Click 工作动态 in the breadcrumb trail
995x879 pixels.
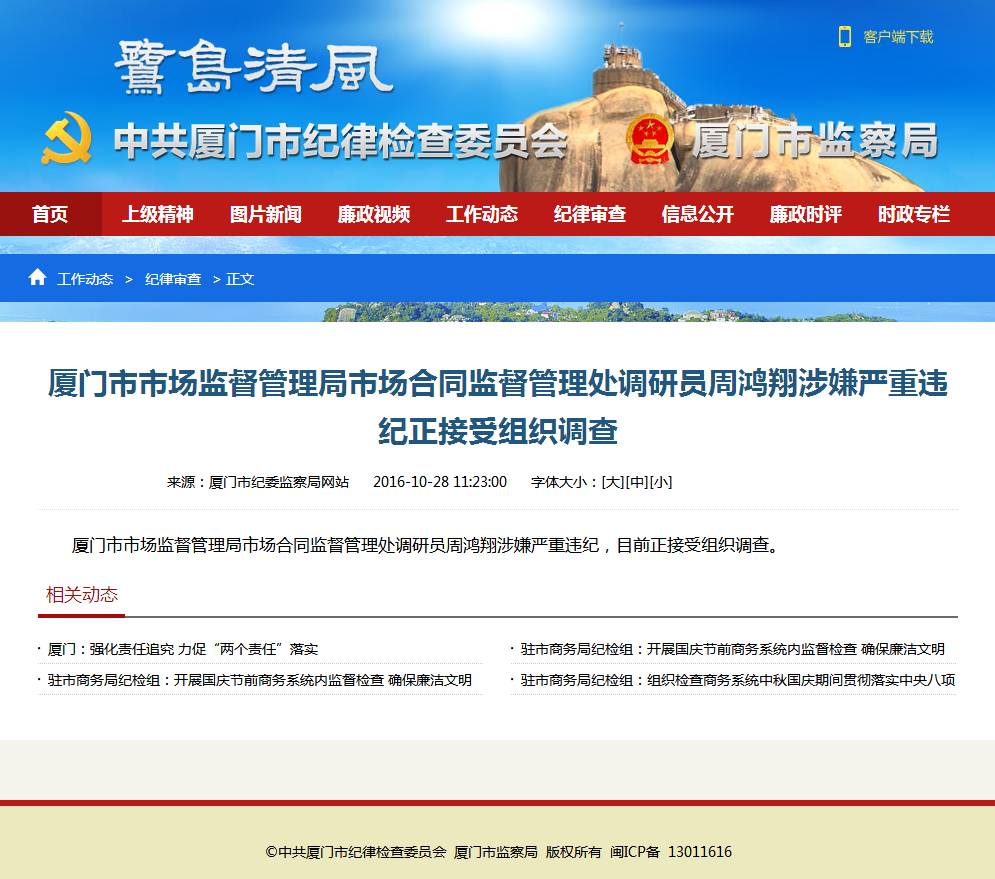pos(85,279)
